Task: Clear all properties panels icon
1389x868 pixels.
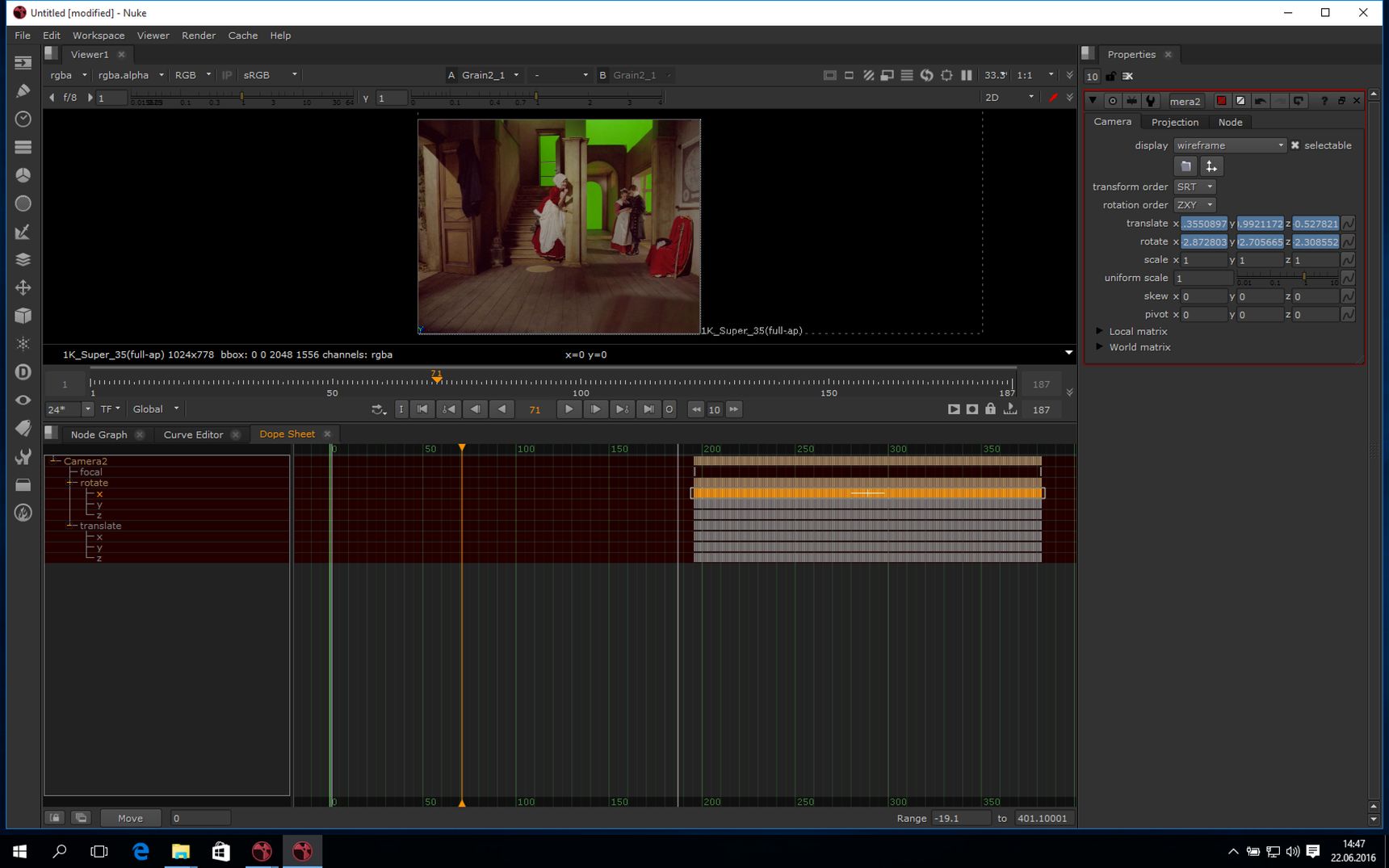Action: click(x=1128, y=76)
